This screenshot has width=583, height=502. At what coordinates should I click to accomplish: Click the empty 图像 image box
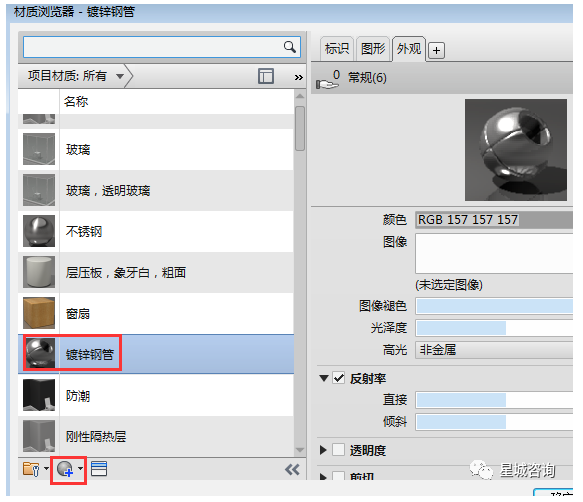[494, 254]
